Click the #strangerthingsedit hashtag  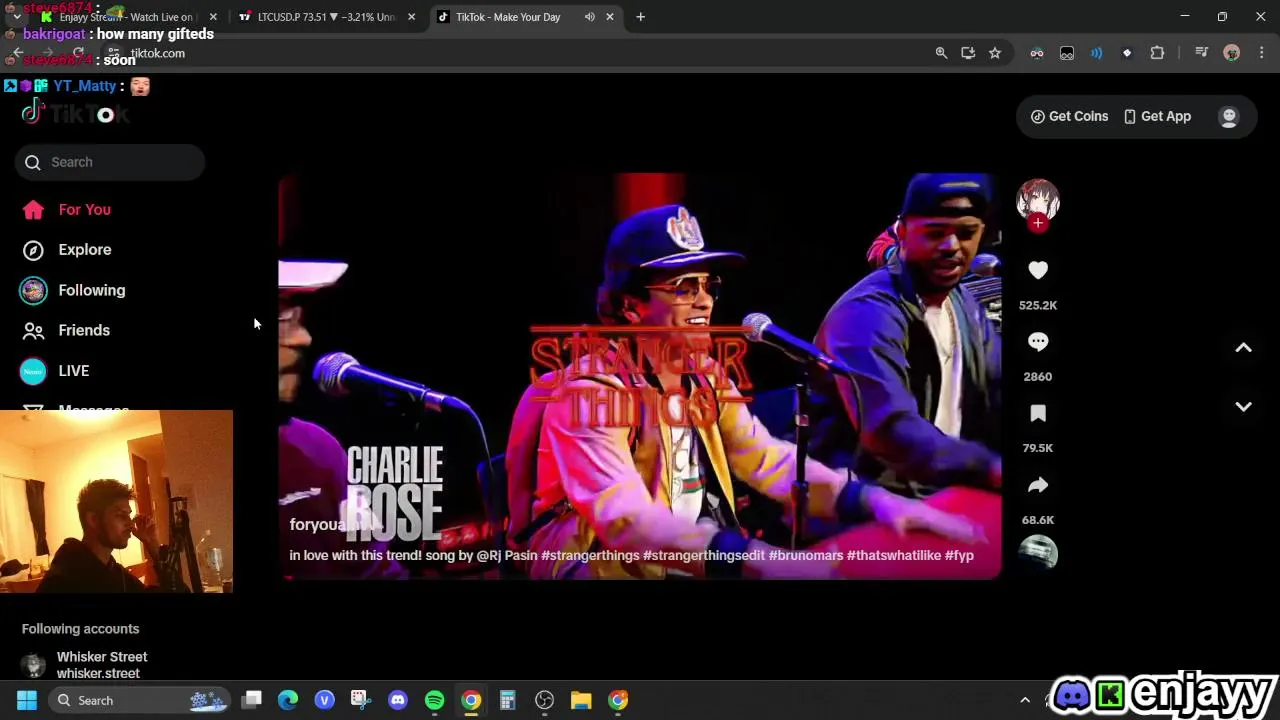[x=704, y=556]
